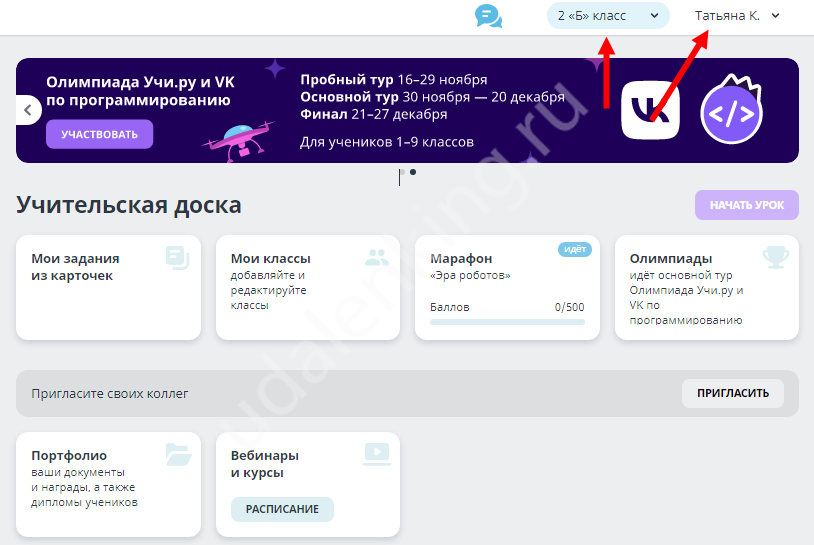Click the VK logo in banner
814x545 pixels.
tap(651, 110)
